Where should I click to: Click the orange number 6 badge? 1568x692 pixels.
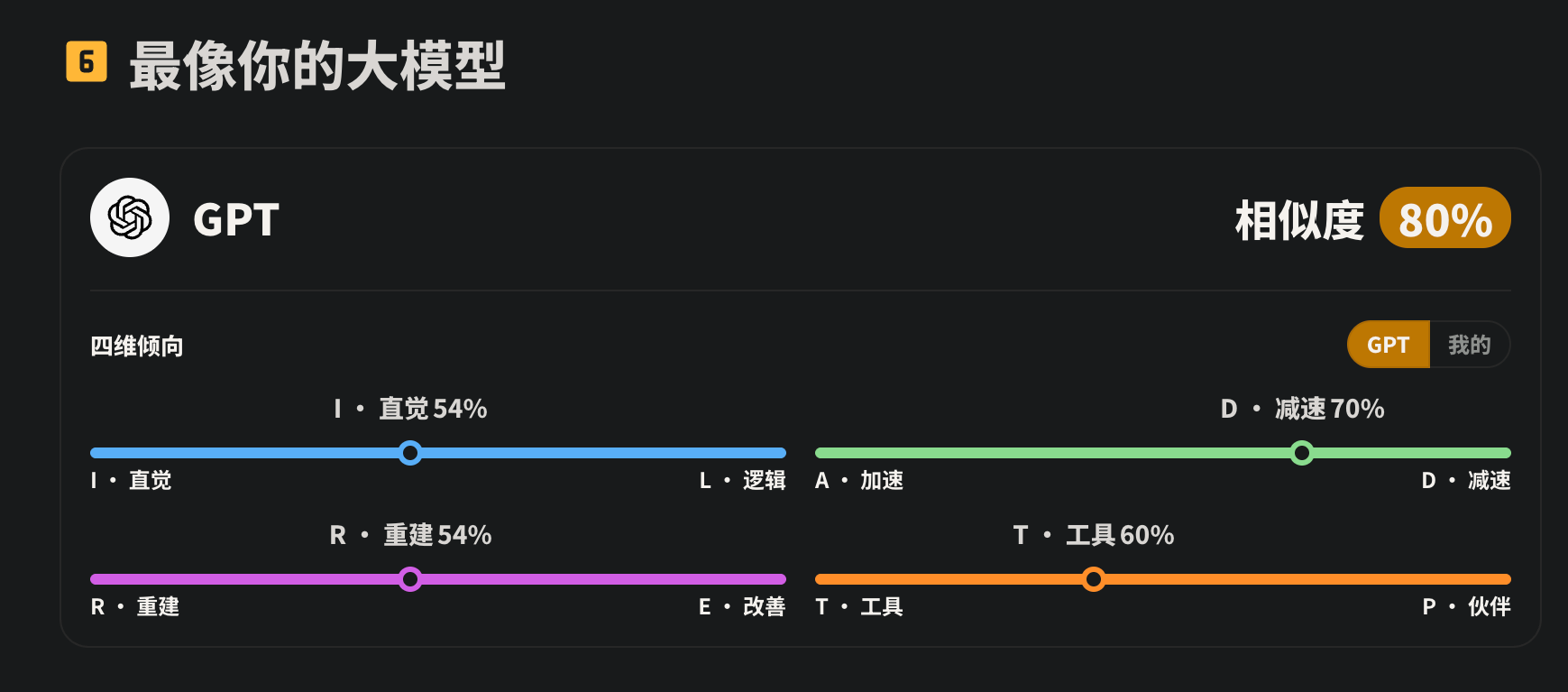87,61
